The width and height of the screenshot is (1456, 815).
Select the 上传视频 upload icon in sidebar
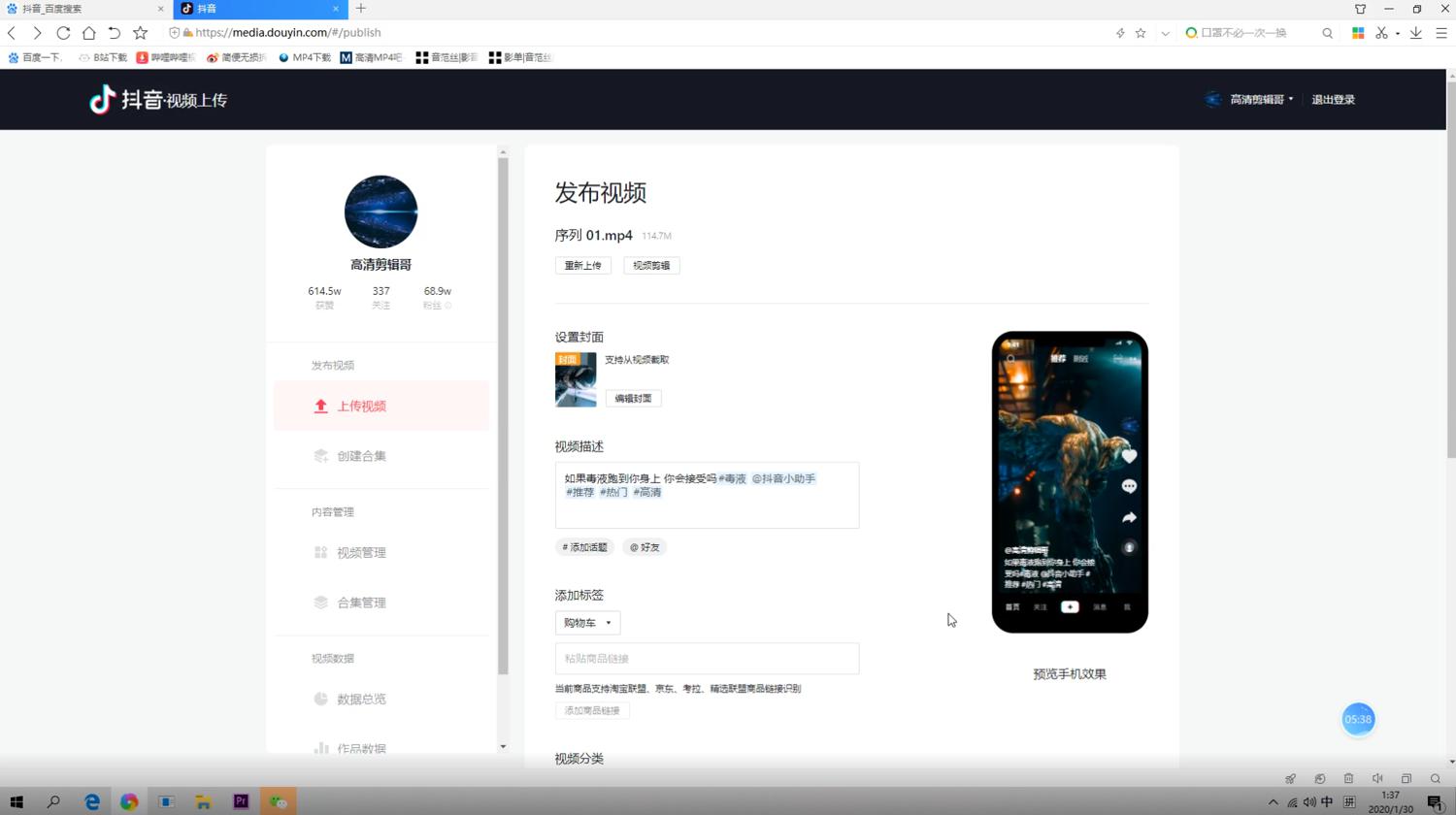point(320,407)
